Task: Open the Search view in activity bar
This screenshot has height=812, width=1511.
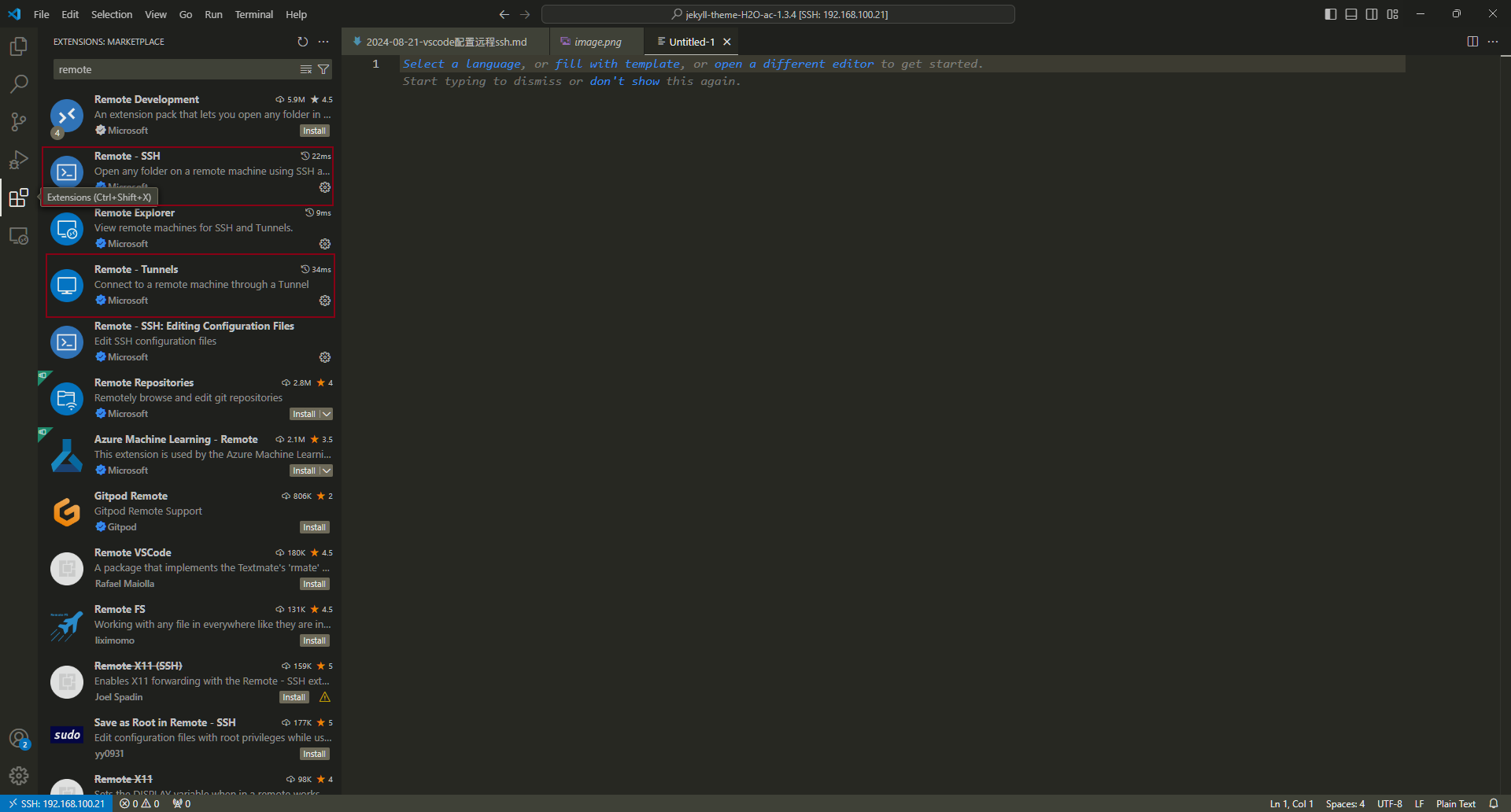Action: (x=19, y=83)
